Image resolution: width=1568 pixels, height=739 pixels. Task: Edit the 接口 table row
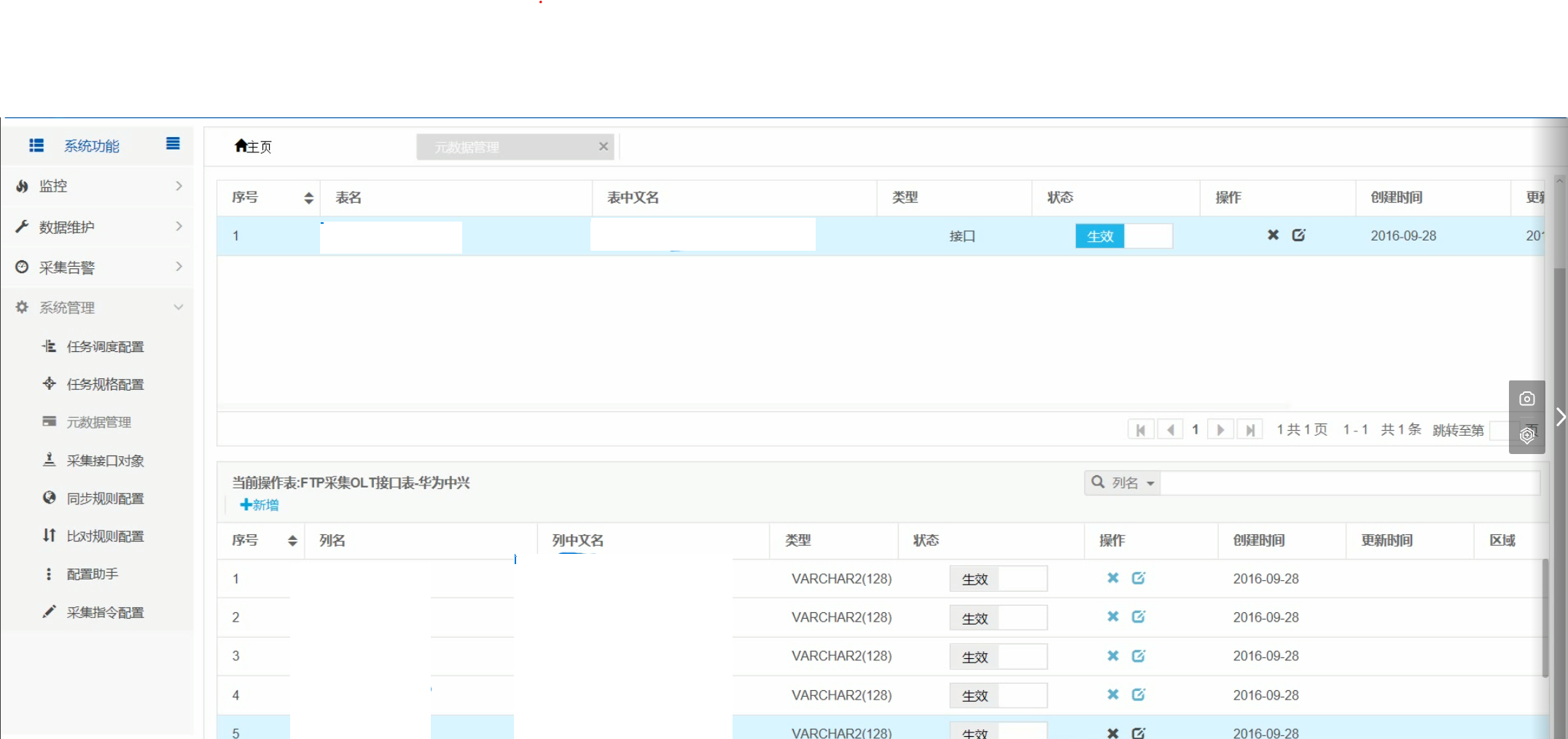point(1299,235)
